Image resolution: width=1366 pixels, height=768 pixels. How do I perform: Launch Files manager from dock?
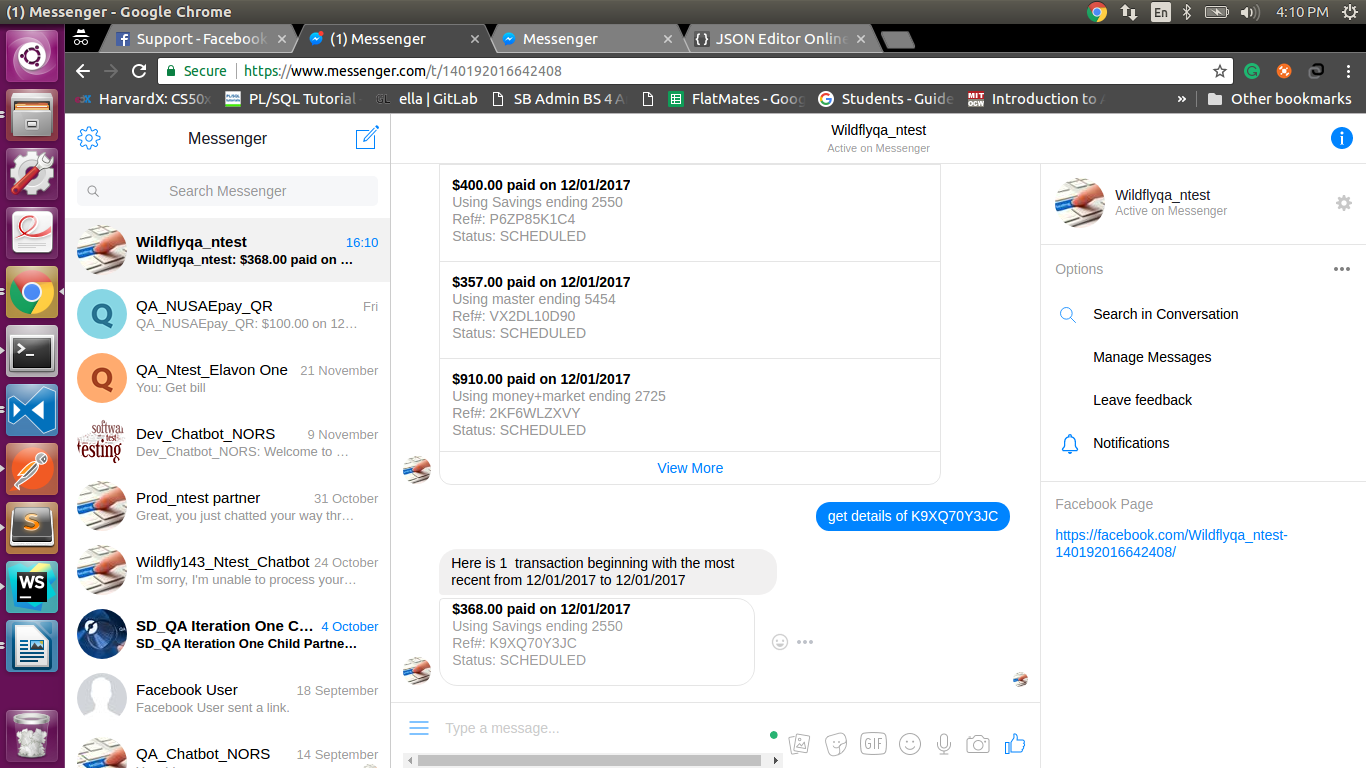[32, 116]
